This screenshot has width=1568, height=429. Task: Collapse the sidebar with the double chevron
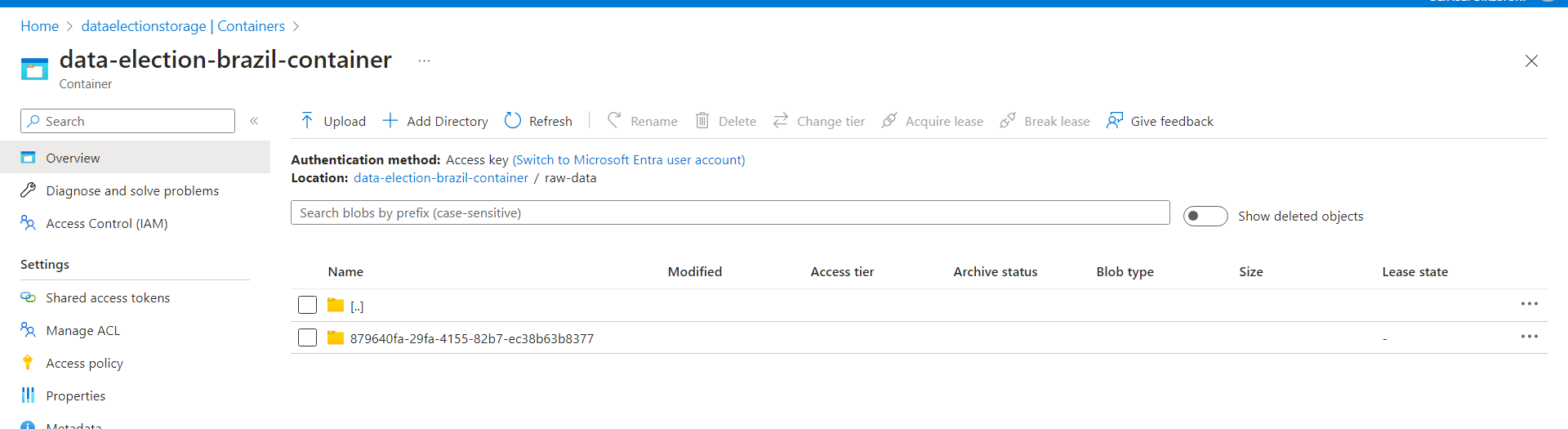click(x=254, y=121)
